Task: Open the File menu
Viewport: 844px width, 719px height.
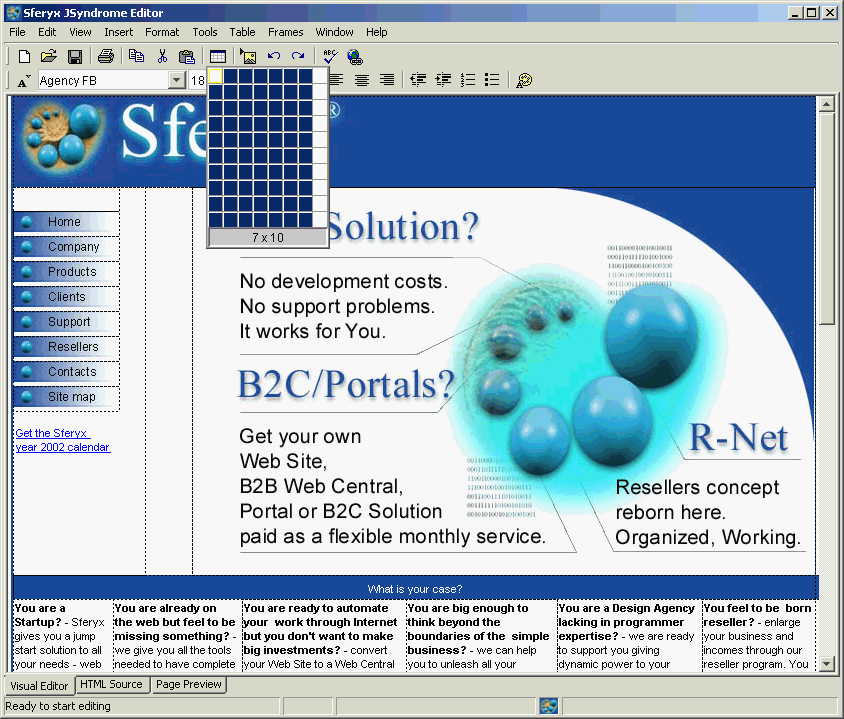Action: point(17,32)
